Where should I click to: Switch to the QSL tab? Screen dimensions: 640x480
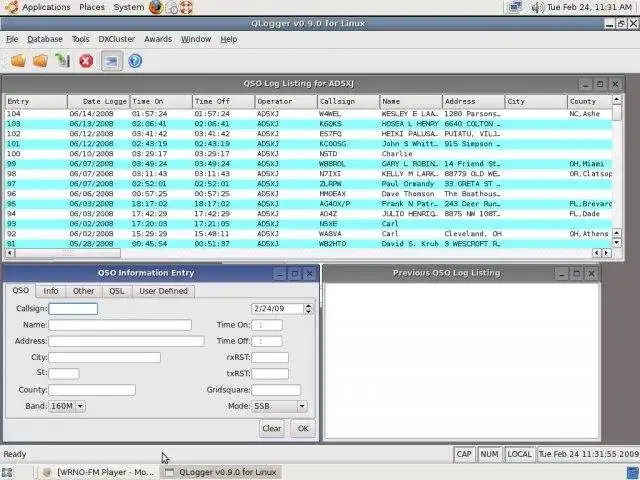(x=117, y=291)
